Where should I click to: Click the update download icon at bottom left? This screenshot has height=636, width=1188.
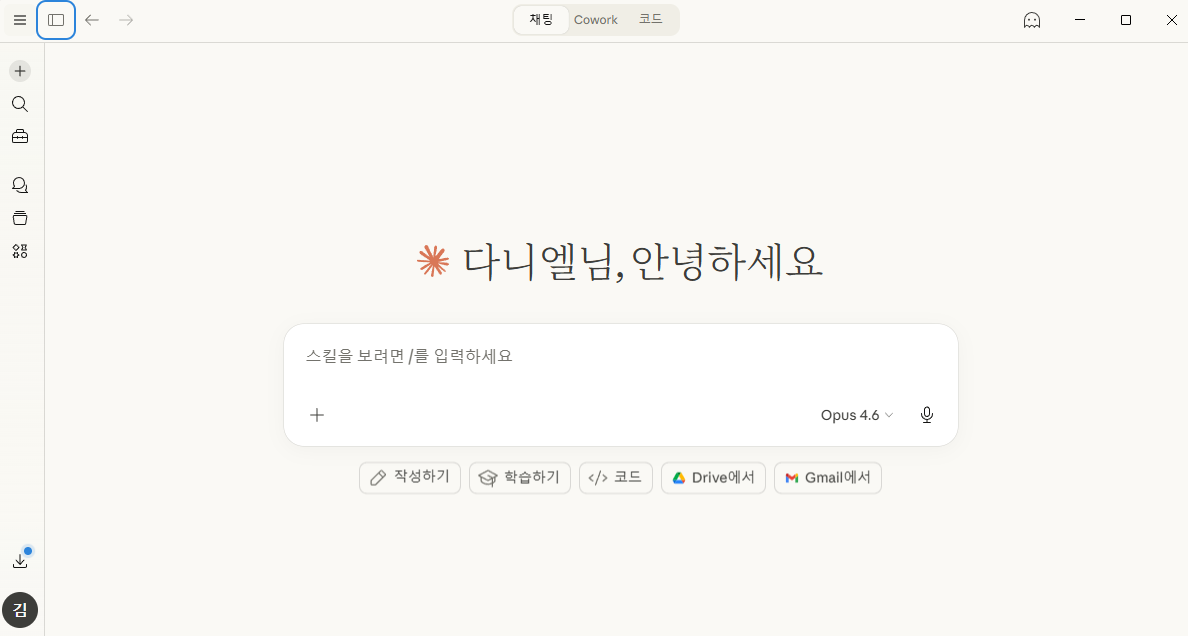pos(21,559)
